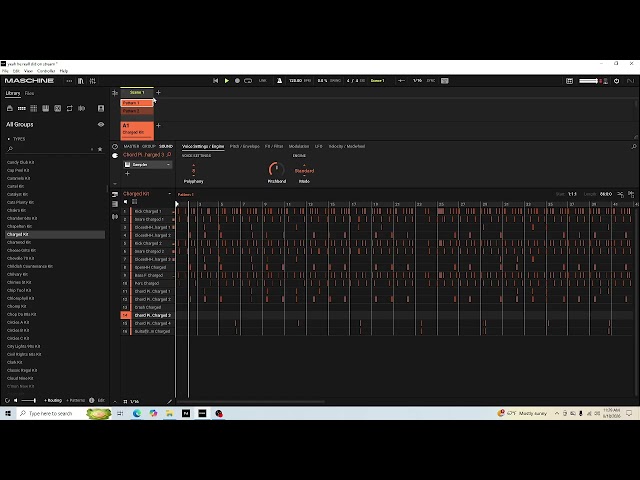Open the three-dots header menu
This screenshot has height=480, width=640.
(69, 81)
